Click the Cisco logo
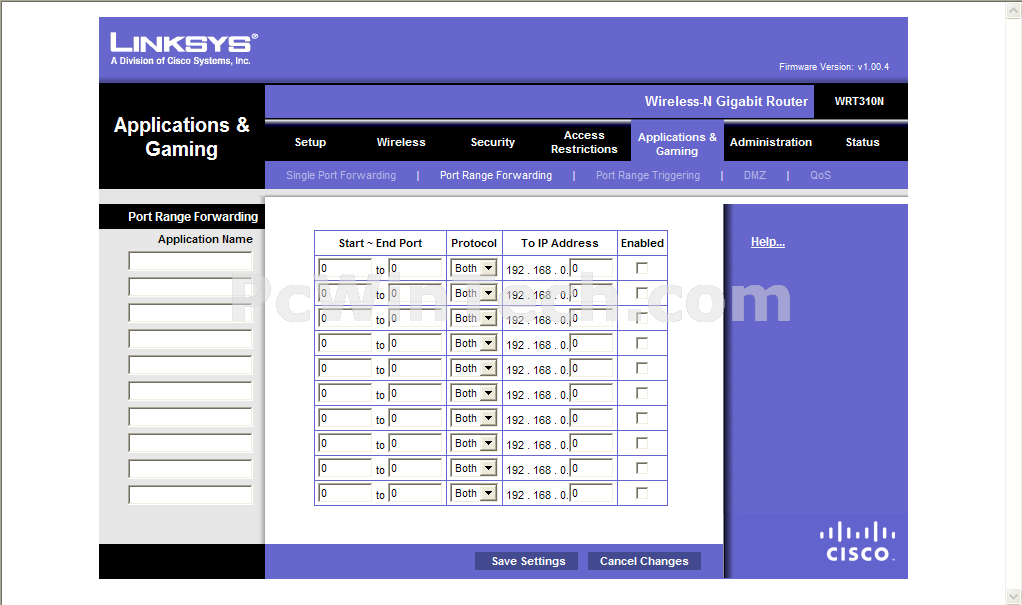The height and width of the screenshot is (605, 1022). (857, 541)
